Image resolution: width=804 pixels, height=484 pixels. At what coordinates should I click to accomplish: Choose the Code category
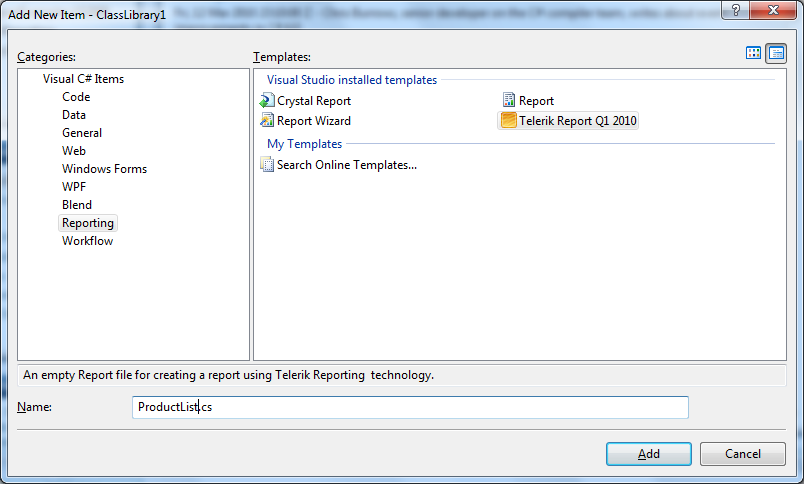pos(76,97)
